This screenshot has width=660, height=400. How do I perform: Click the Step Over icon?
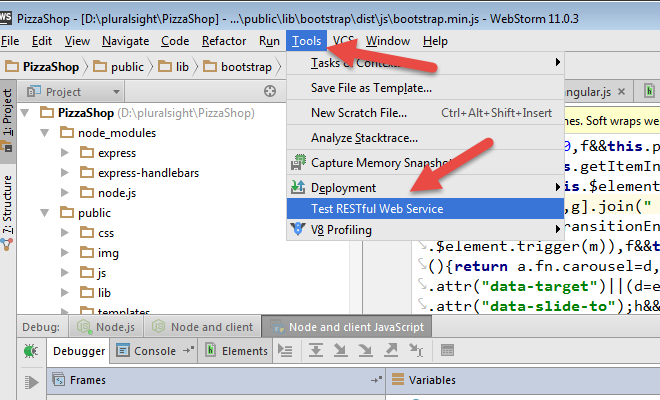(x=316, y=350)
